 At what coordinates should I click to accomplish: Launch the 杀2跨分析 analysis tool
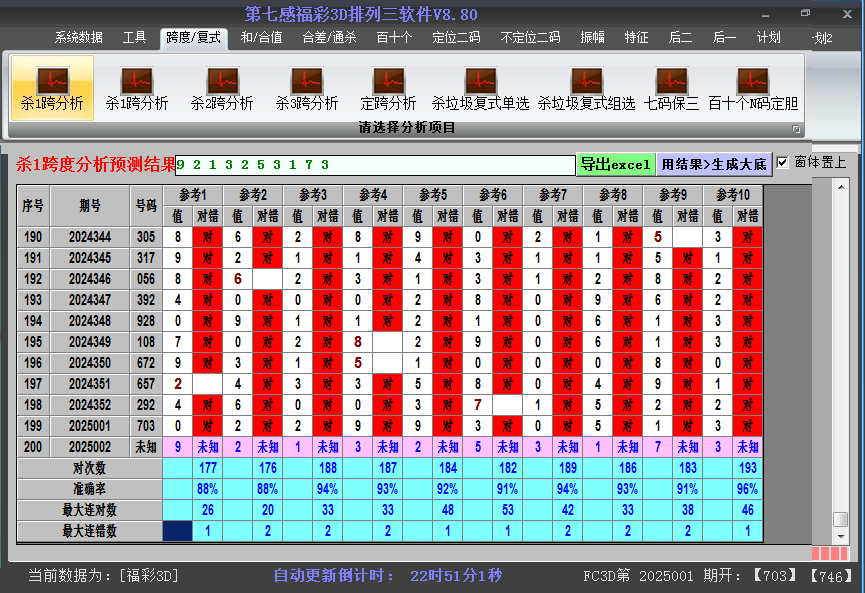point(222,88)
